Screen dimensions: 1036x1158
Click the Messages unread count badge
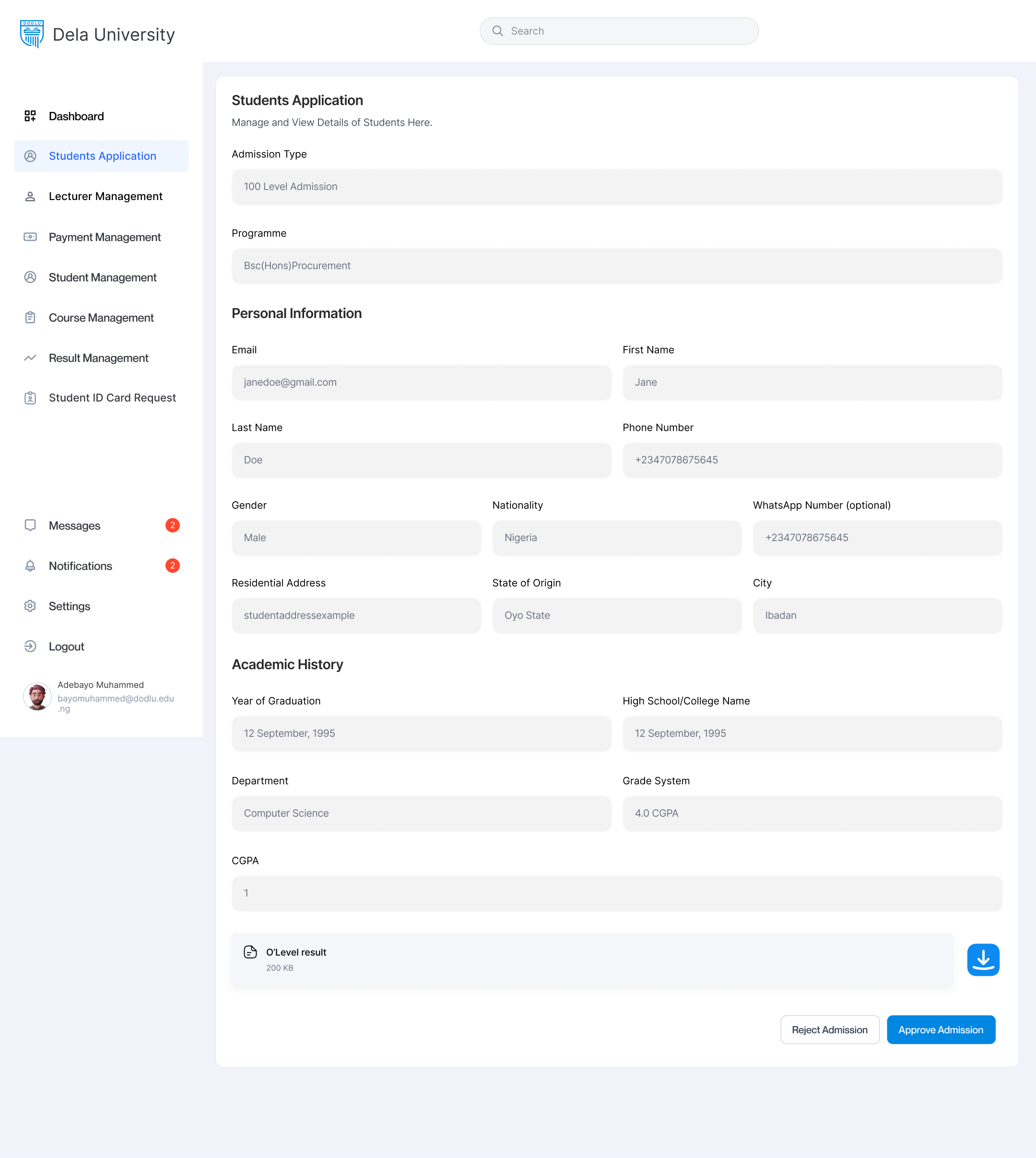click(x=172, y=525)
